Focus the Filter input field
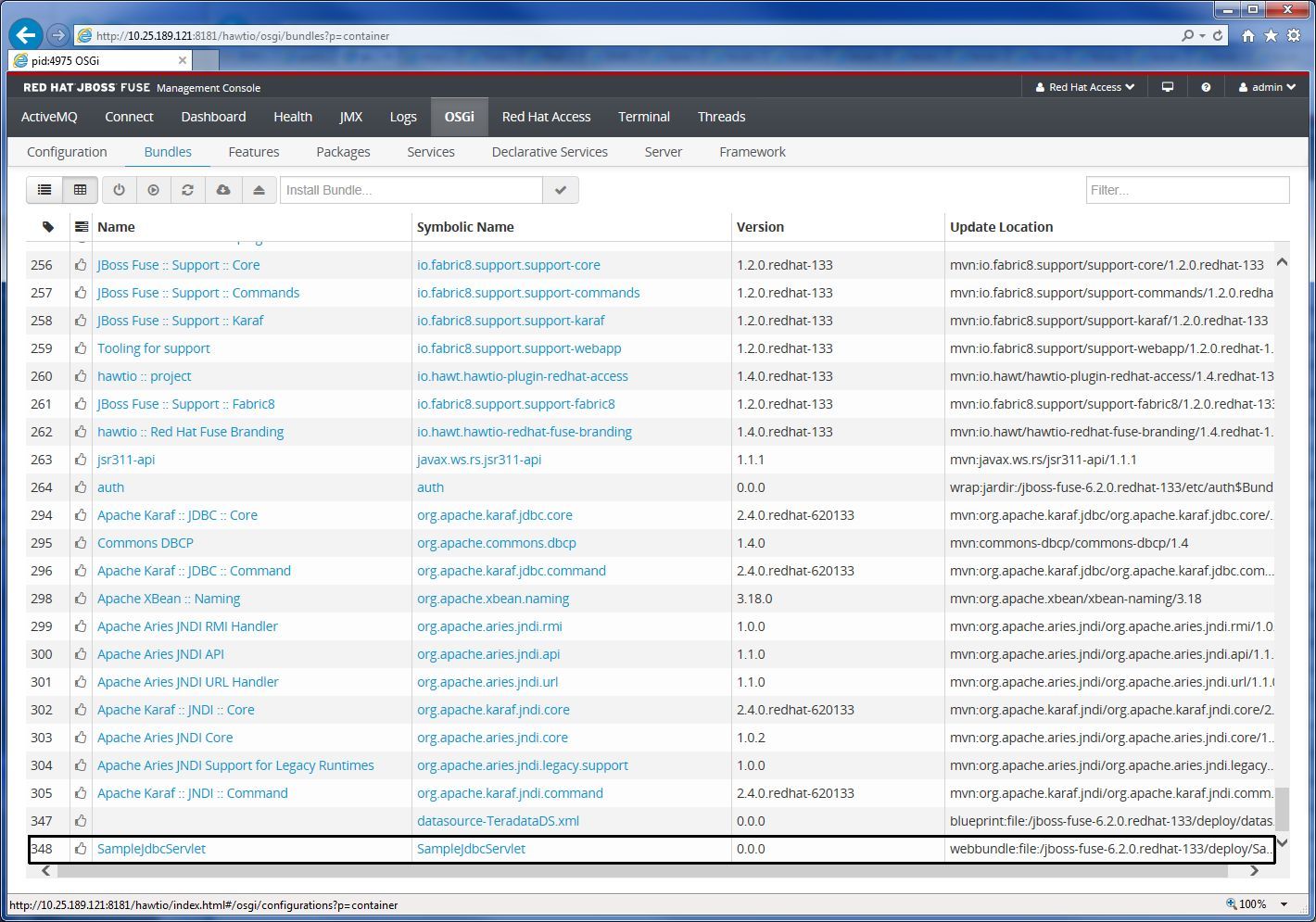Image resolution: width=1316 pixels, height=922 pixels. coord(1187,190)
